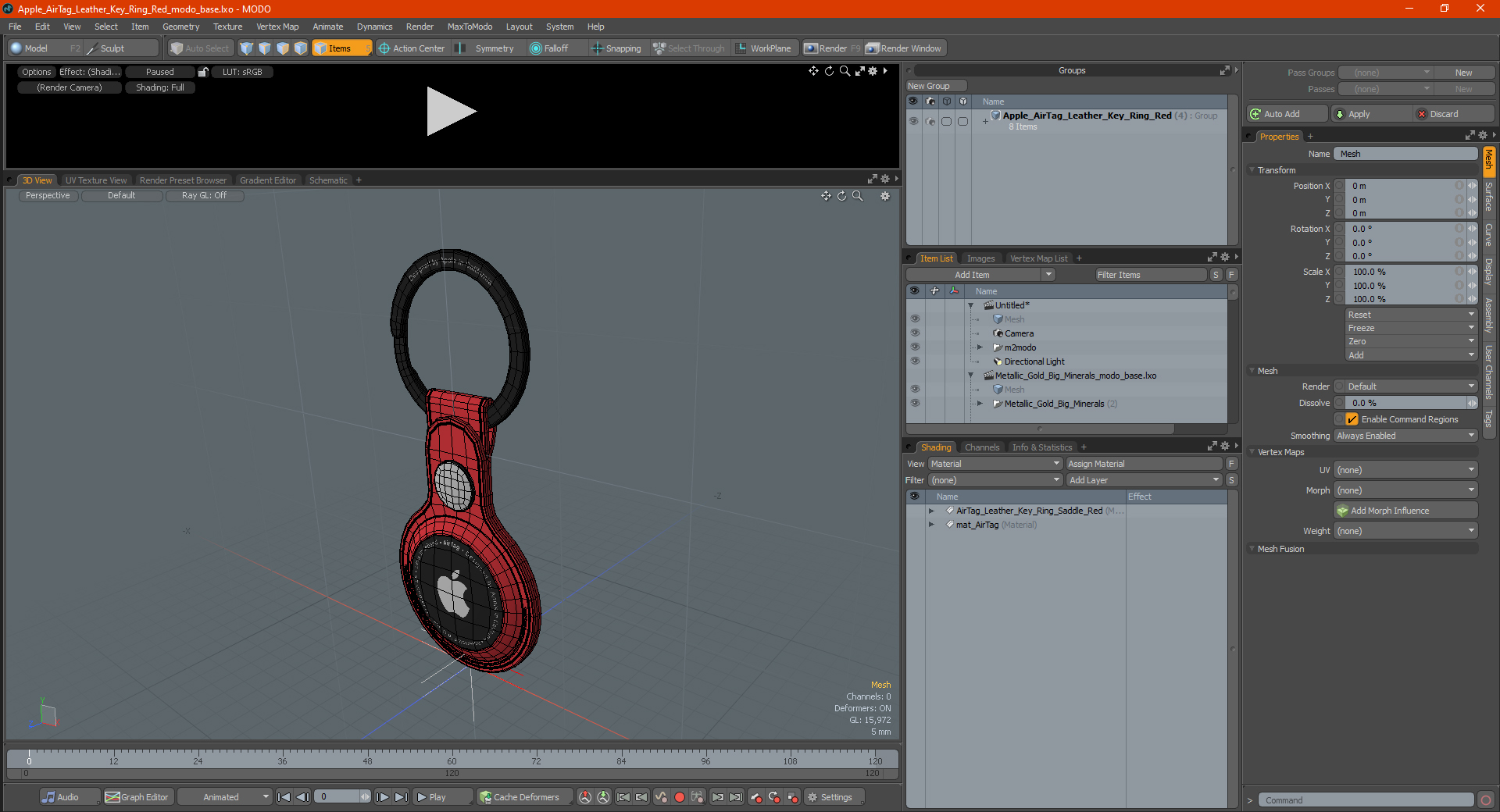Viewport: 1500px width, 812px height.
Task: Open the Add Item dropdown
Action: [x=981, y=275]
